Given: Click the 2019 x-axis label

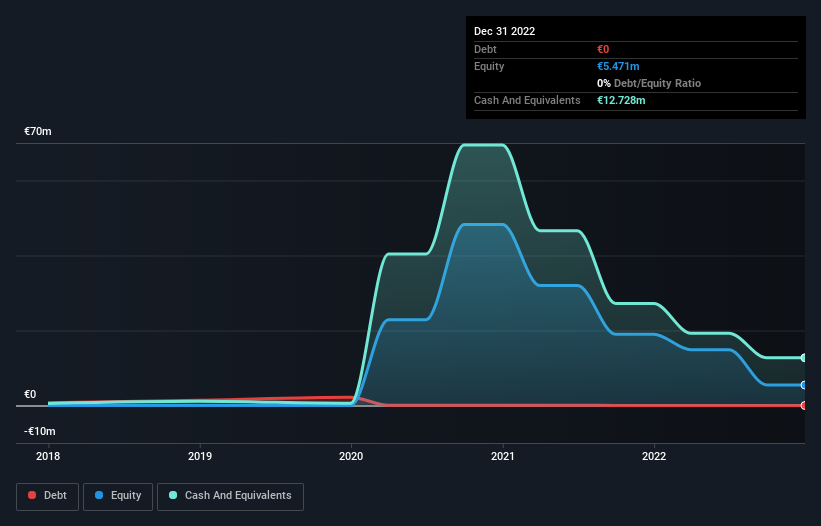Looking at the screenshot, I should pos(200,456).
